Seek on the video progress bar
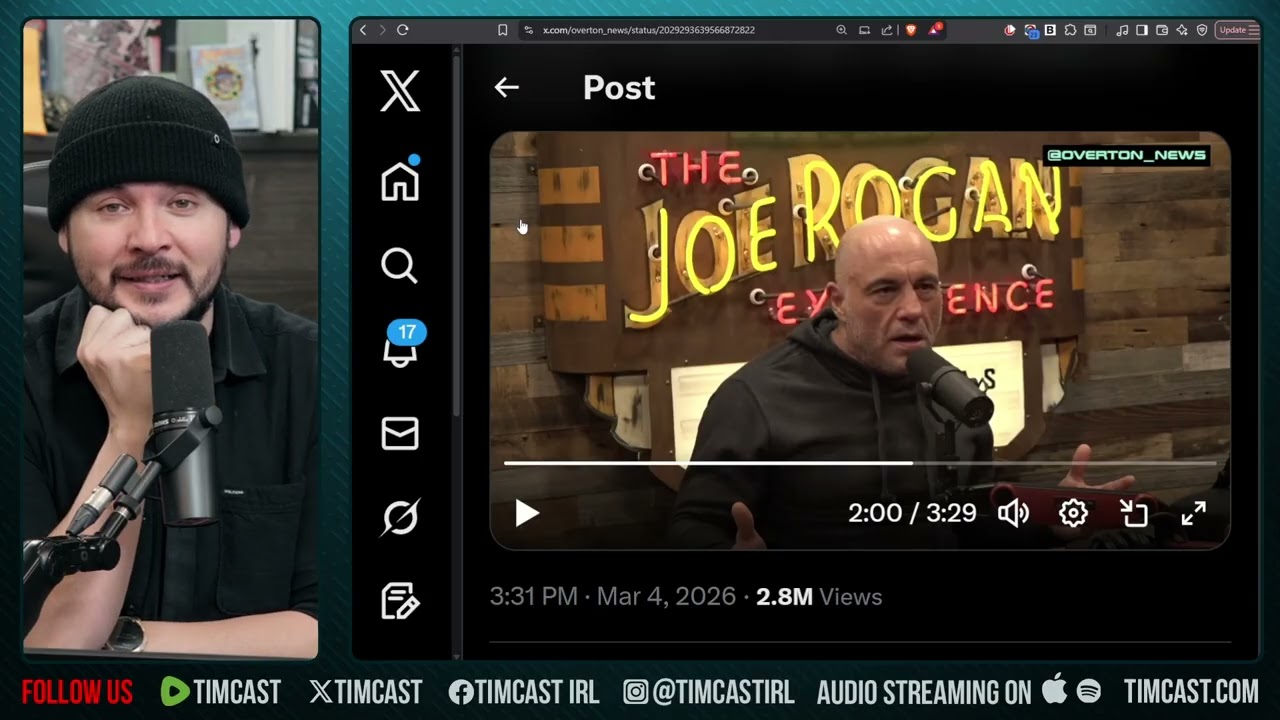This screenshot has height=720, width=1280. click(860, 463)
